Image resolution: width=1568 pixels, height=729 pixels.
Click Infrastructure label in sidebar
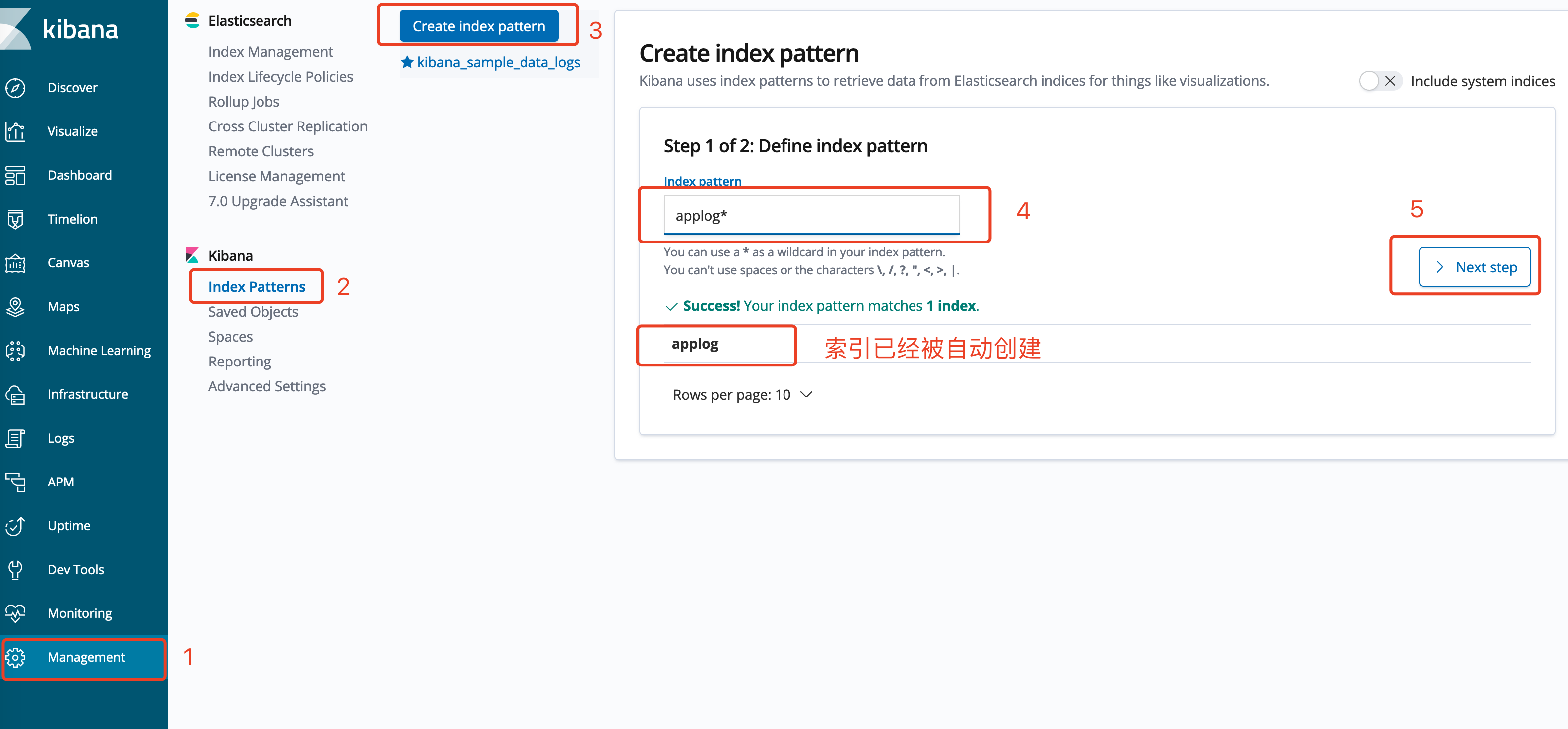(x=88, y=394)
